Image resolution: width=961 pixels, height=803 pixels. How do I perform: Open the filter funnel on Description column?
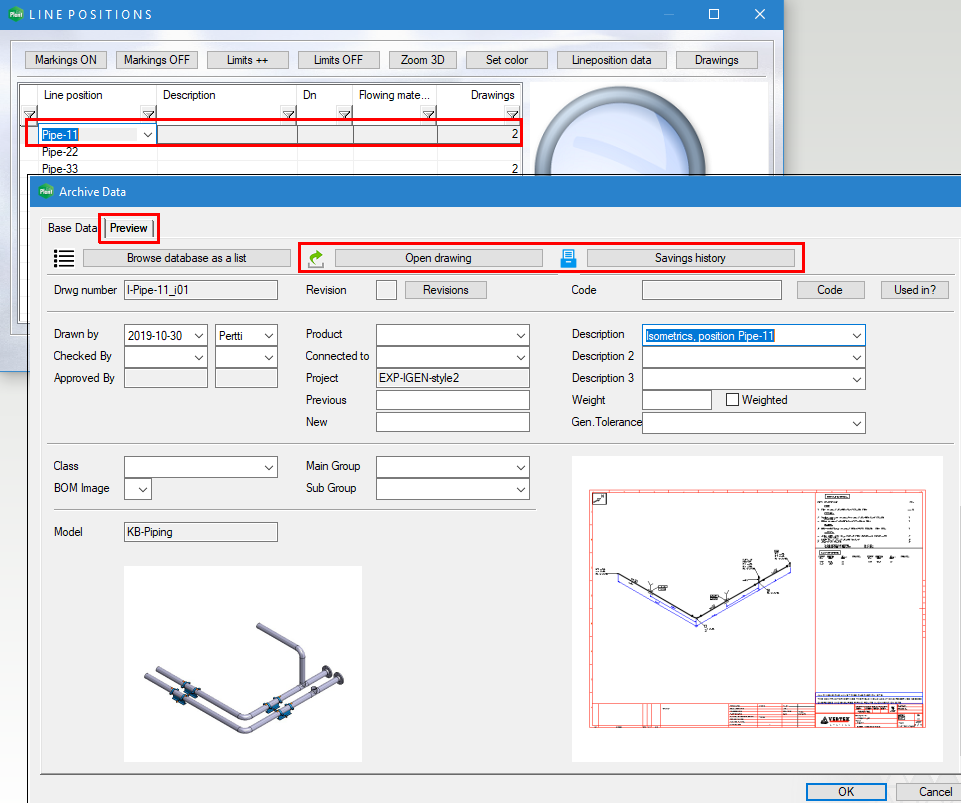pyautogui.click(x=288, y=114)
